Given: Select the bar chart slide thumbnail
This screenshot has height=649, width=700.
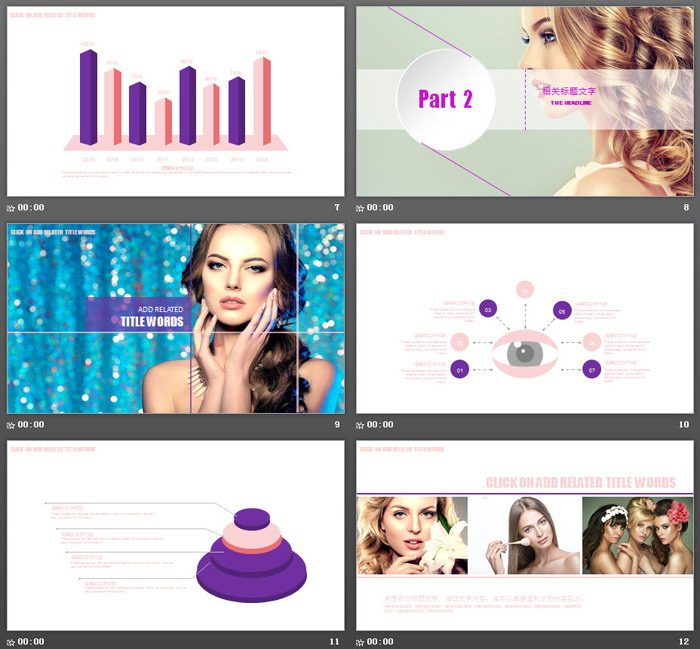Looking at the screenshot, I should [176, 101].
